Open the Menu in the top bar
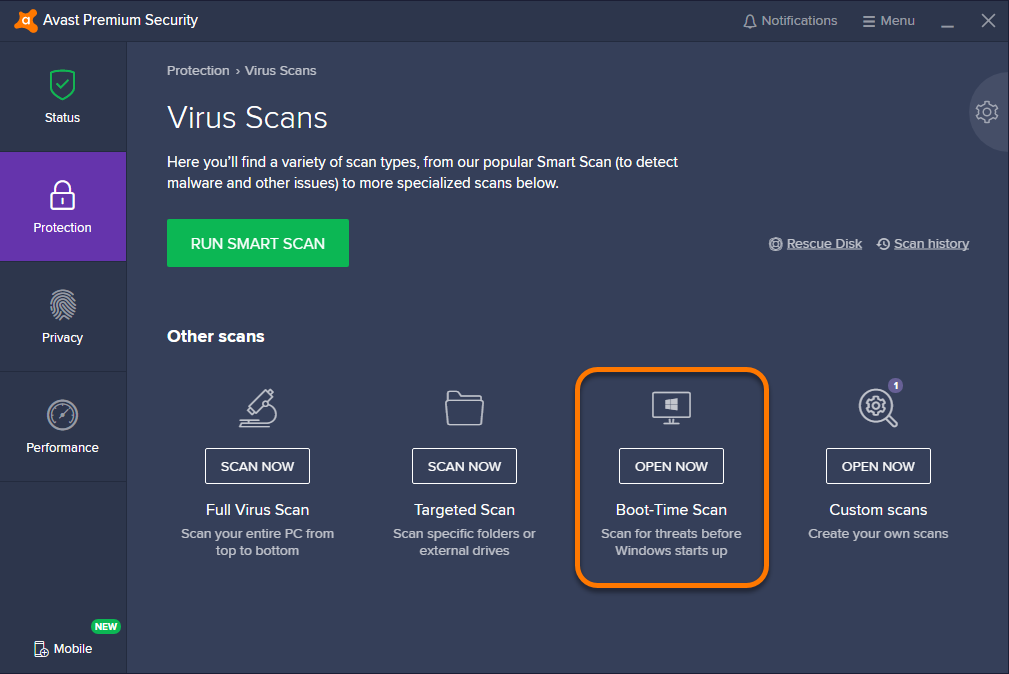Viewport: 1009px width, 674px height. pyautogui.click(x=888, y=20)
